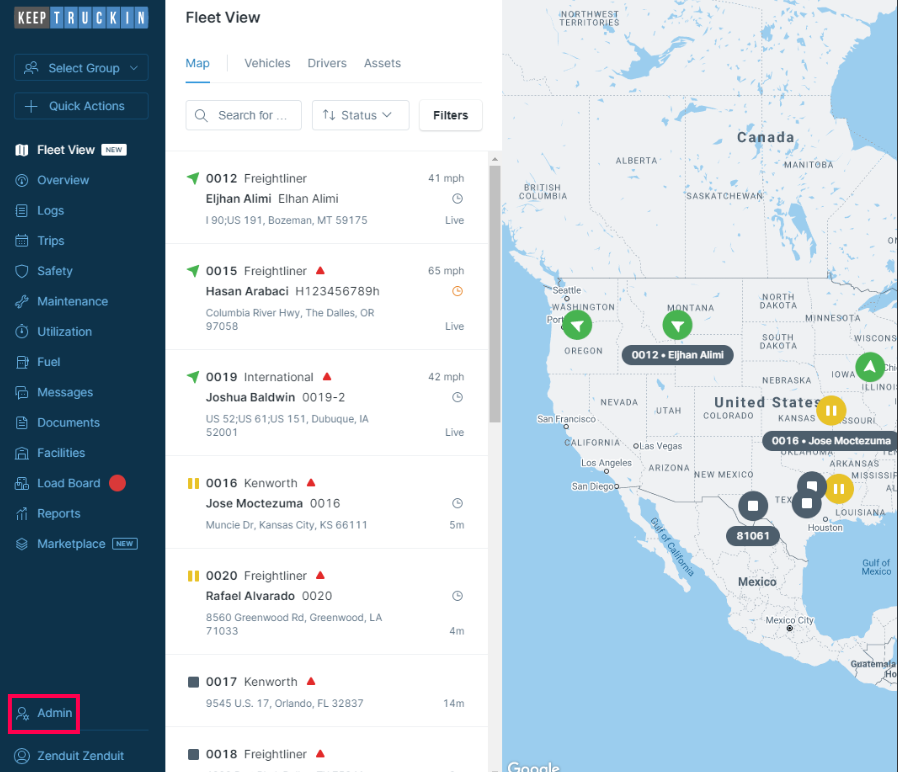Click red warning triangle on 0019 International
The height and width of the screenshot is (772, 898).
click(327, 376)
